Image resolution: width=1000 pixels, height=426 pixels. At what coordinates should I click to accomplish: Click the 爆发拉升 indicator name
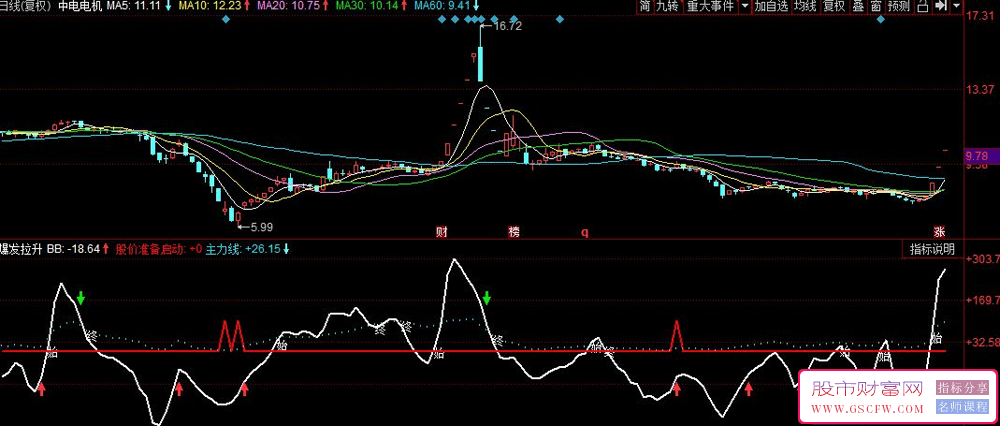point(21,249)
